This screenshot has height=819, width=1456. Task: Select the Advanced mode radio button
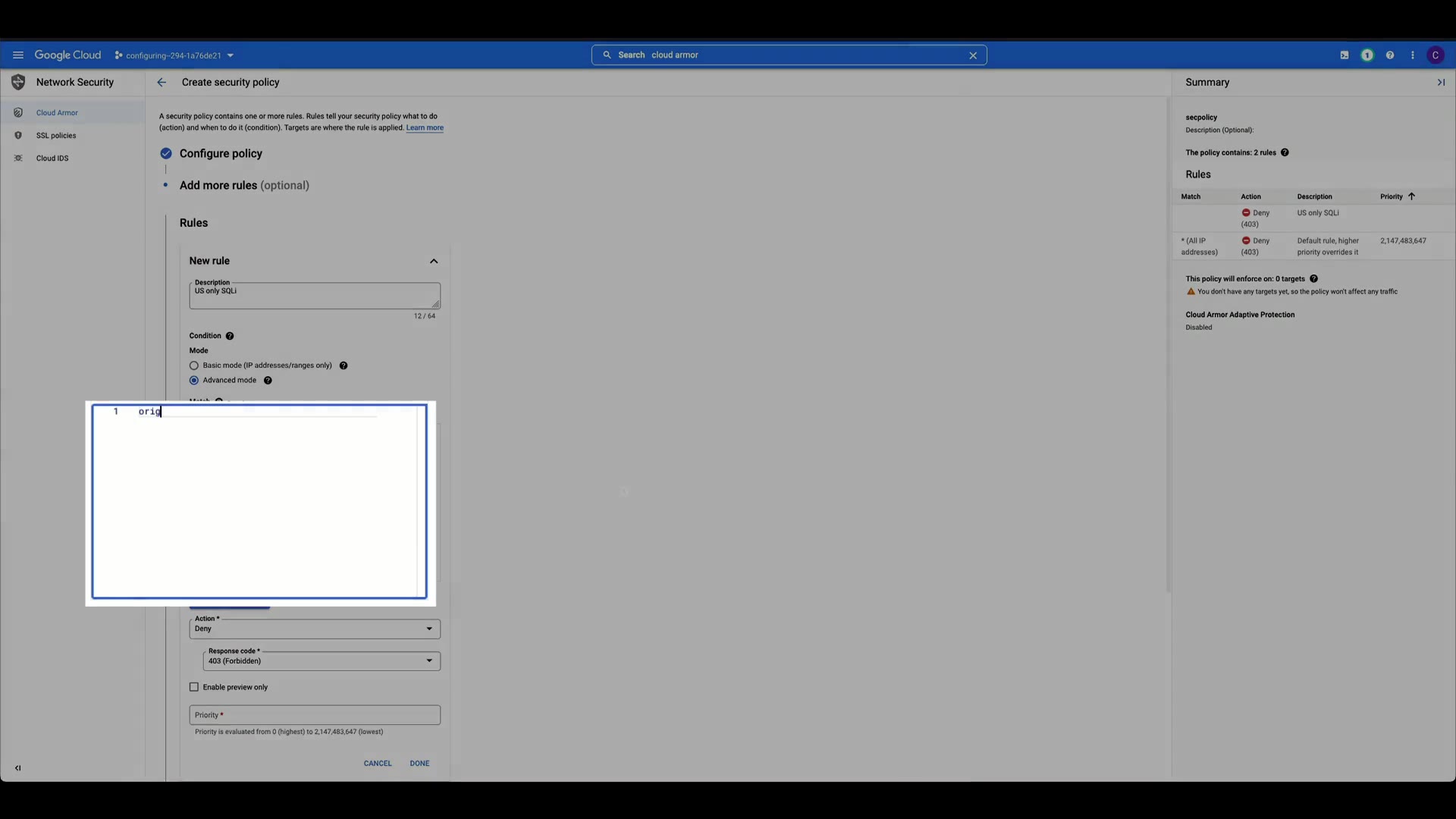coord(194,381)
